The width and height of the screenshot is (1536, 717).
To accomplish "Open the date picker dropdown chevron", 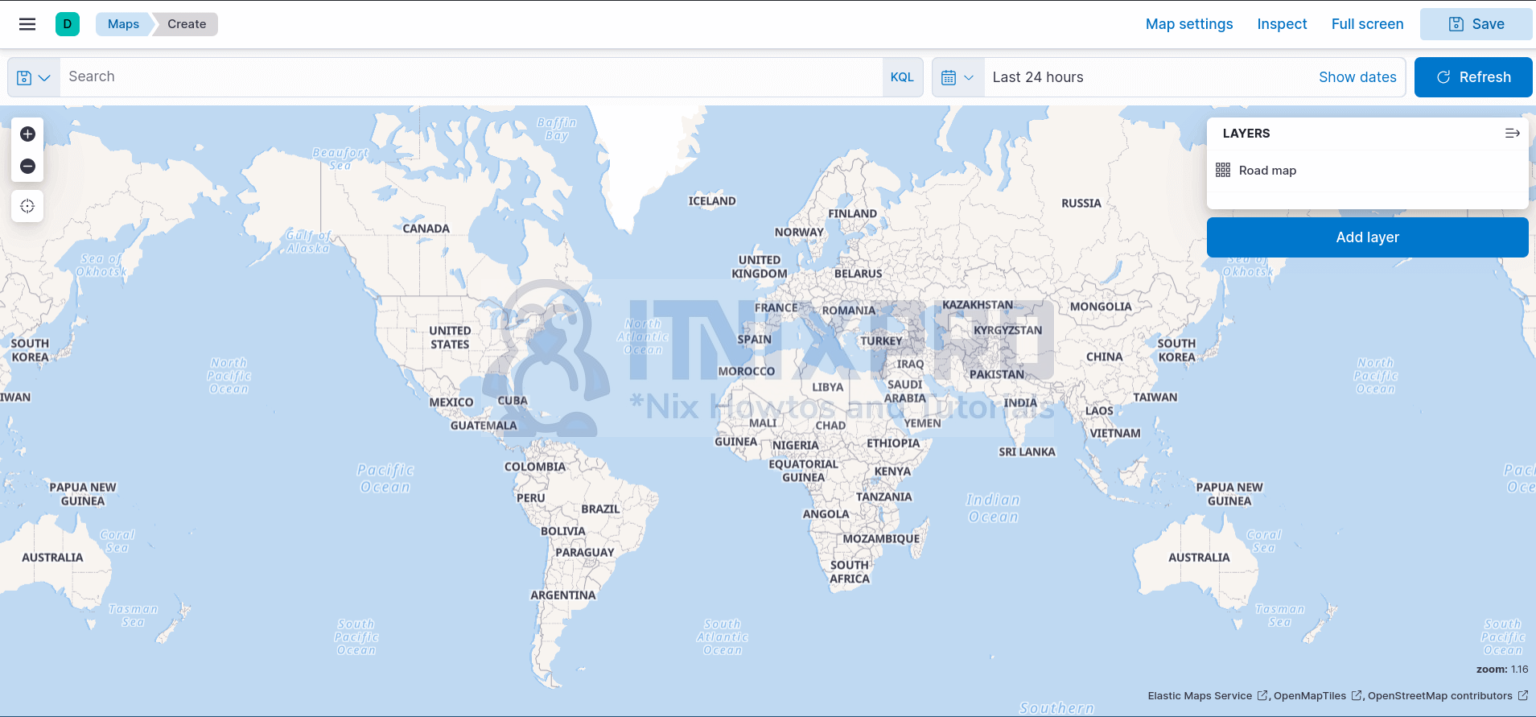I will point(967,76).
